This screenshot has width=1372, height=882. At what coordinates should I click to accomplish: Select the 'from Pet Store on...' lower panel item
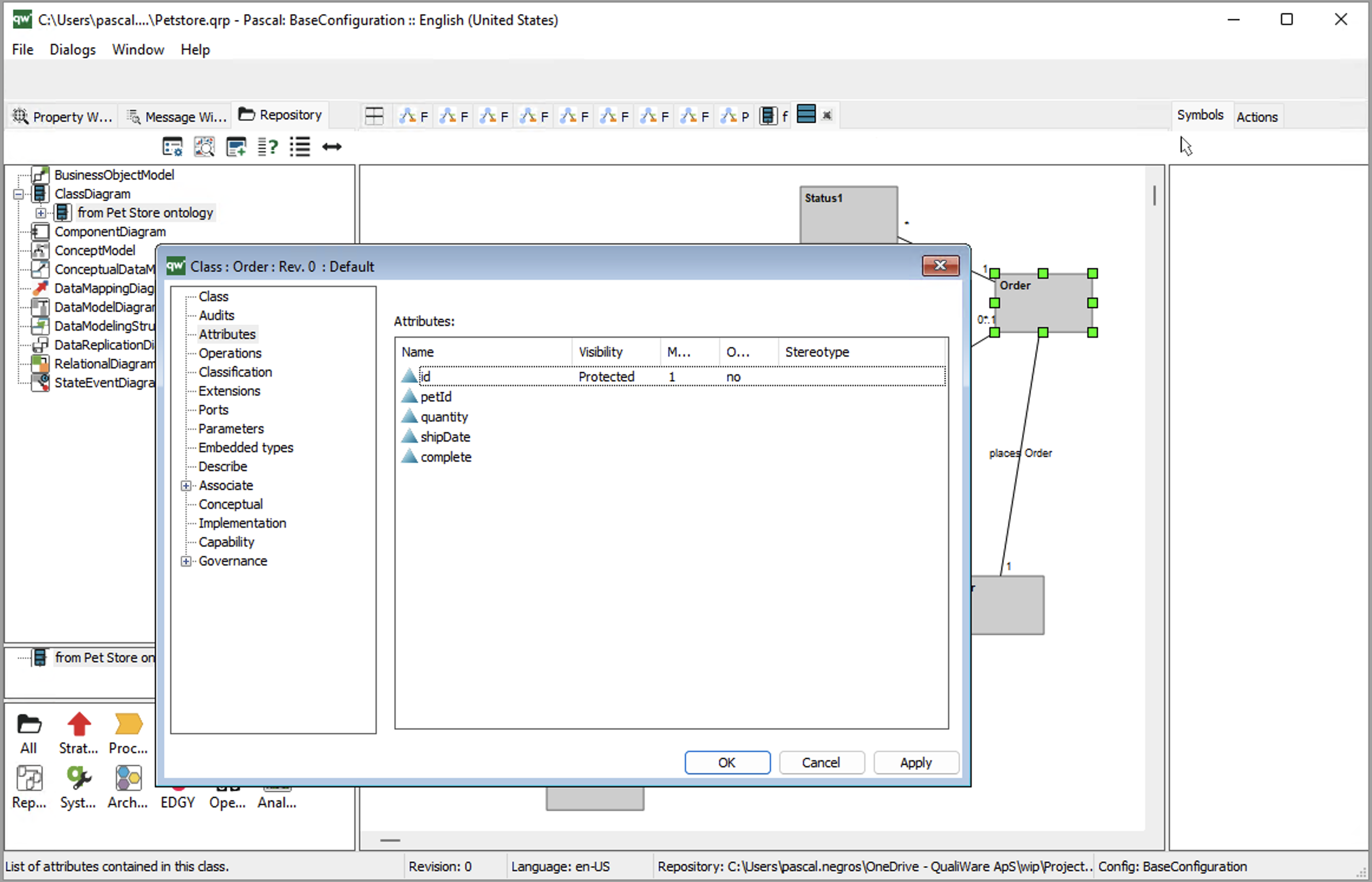pos(104,658)
